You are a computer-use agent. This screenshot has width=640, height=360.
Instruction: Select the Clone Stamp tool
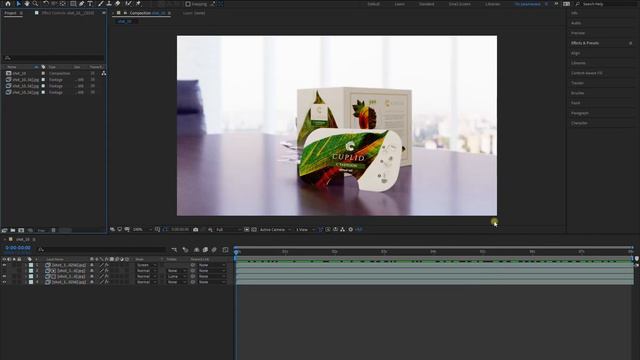[x=109, y=4]
